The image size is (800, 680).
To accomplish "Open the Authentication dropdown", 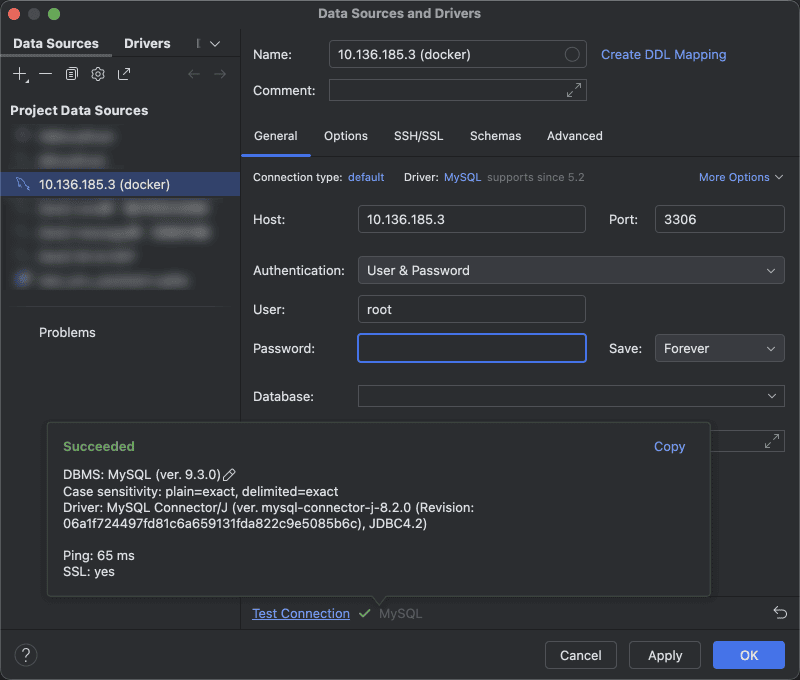I will (571, 270).
